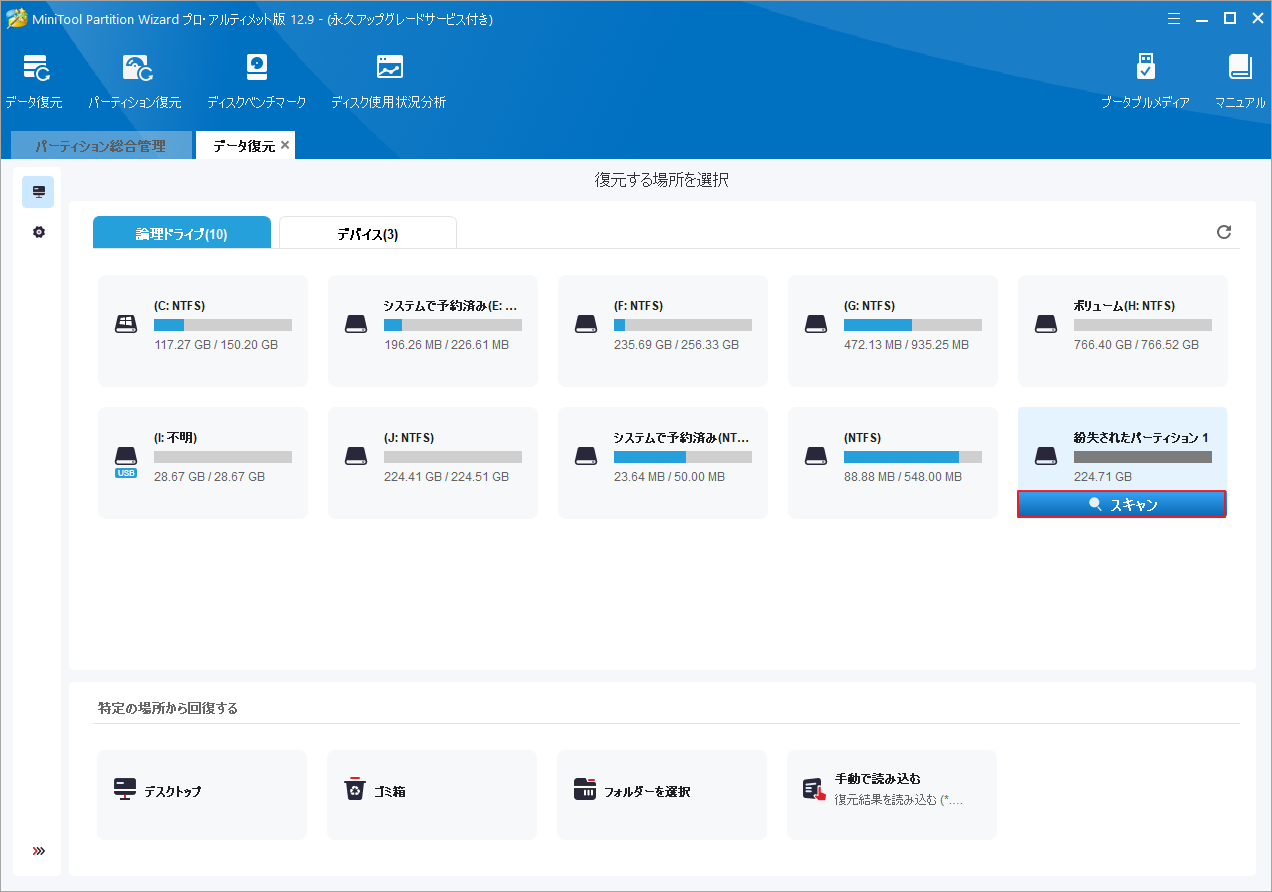This screenshot has width=1272, height=892.
Task: Click the USB drive icon of I: drive
Action: pos(126,461)
